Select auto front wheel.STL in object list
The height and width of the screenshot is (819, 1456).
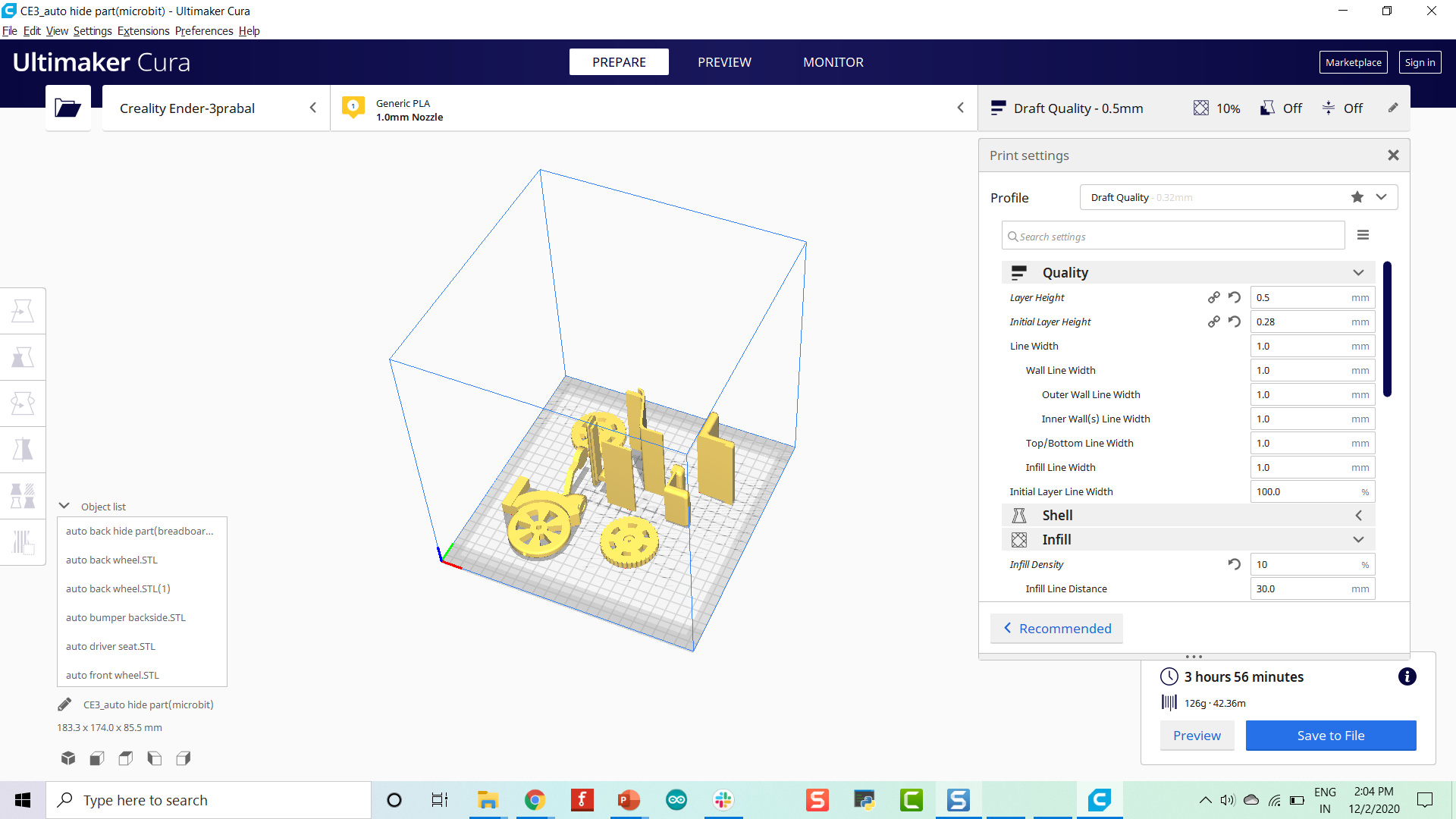tap(112, 675)
